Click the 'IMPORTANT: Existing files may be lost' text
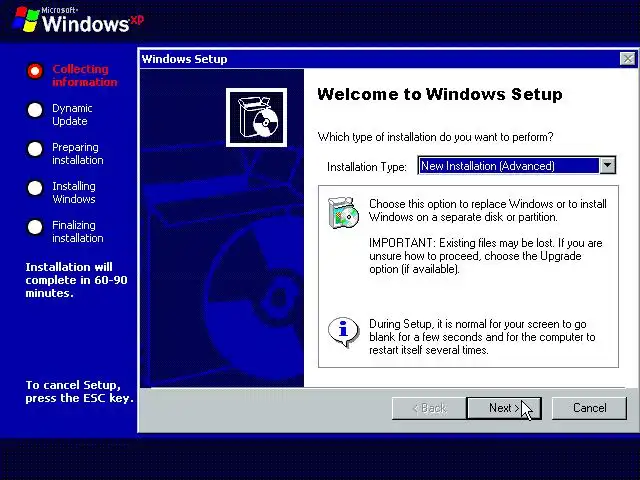The image size is (640, 480). (x=486, y=256)
